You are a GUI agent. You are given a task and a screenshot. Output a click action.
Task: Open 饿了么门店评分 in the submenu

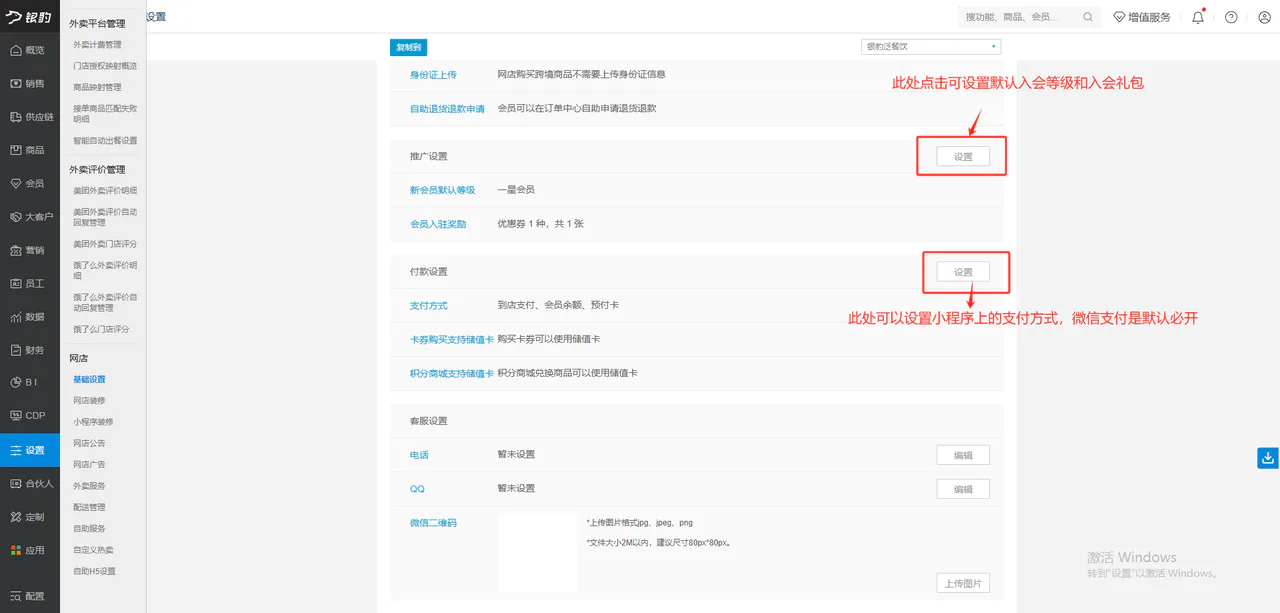coord(101,329)
